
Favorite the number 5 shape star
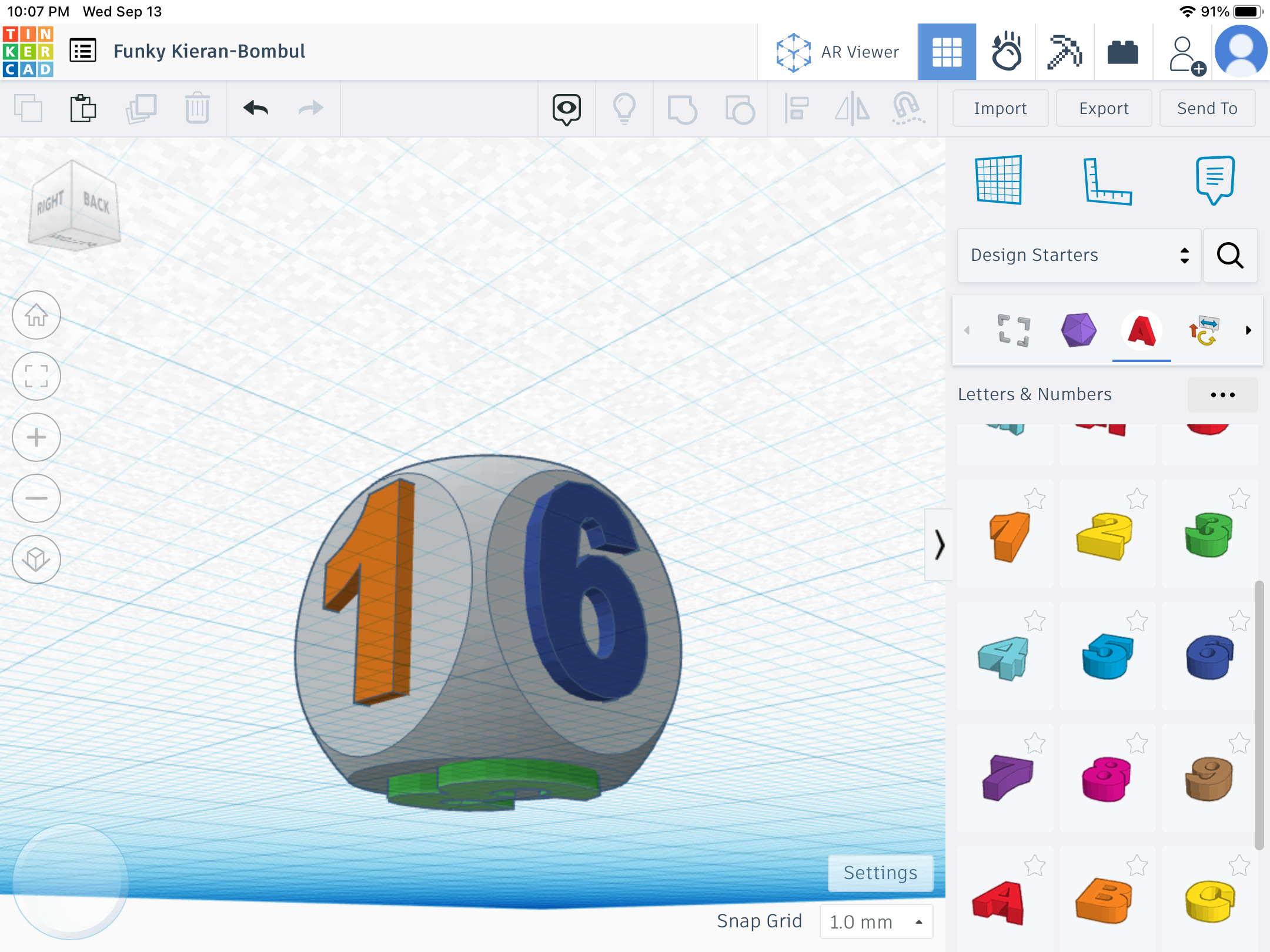[1137, 621]
